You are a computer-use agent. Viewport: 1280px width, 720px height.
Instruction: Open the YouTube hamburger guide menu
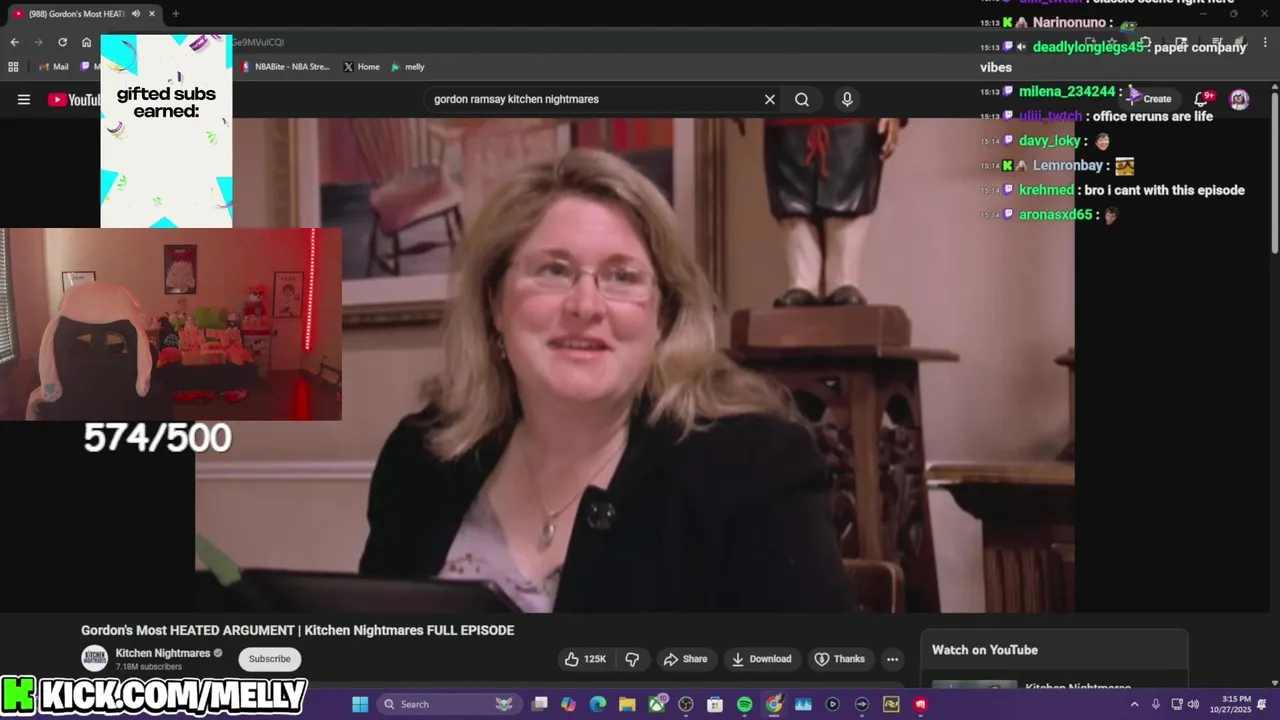[x=24, y=99]
